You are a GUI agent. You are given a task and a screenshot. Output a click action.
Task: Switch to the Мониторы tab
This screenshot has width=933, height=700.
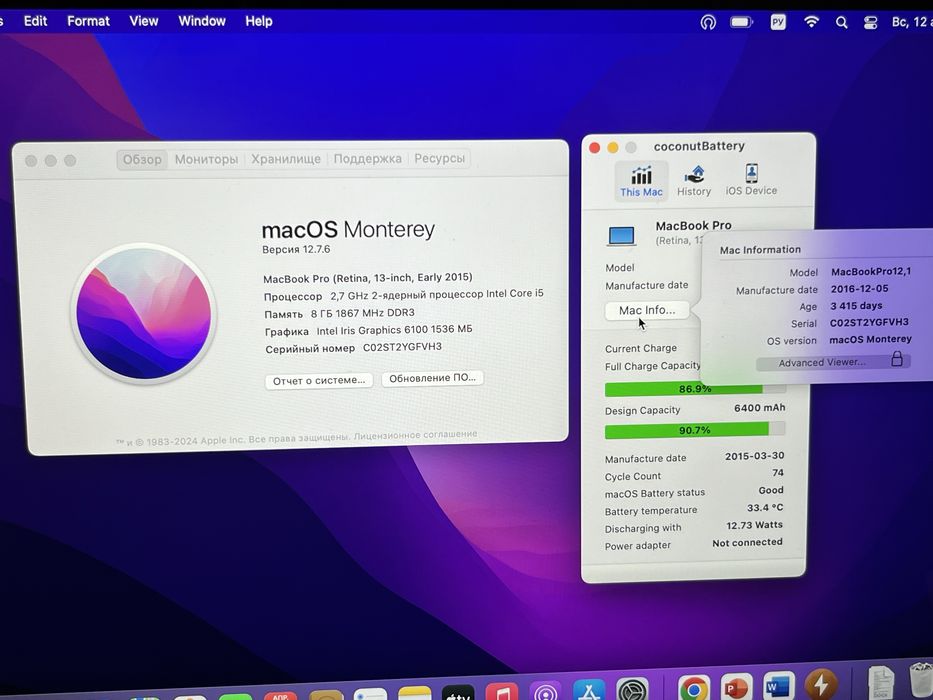coord(206,159)
